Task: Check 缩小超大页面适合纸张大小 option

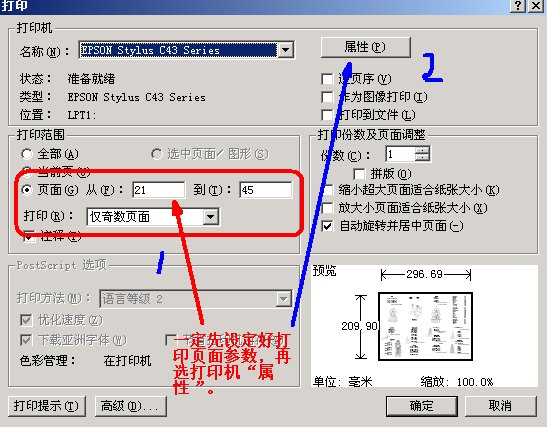Action: [327, 190]
